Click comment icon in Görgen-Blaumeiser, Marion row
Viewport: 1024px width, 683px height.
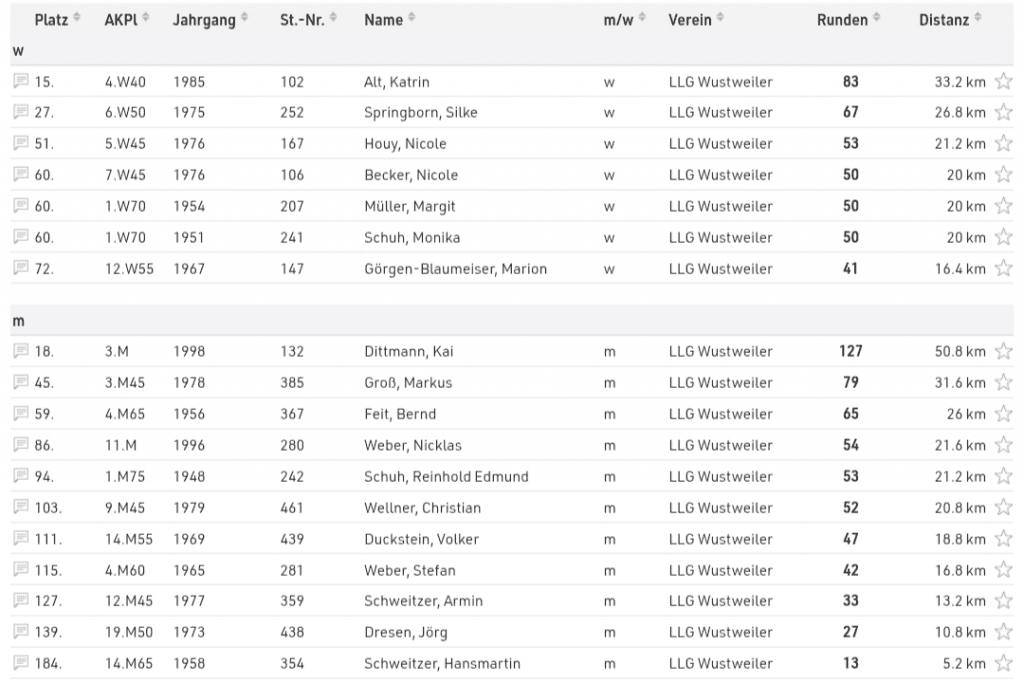tap(21, 268)
